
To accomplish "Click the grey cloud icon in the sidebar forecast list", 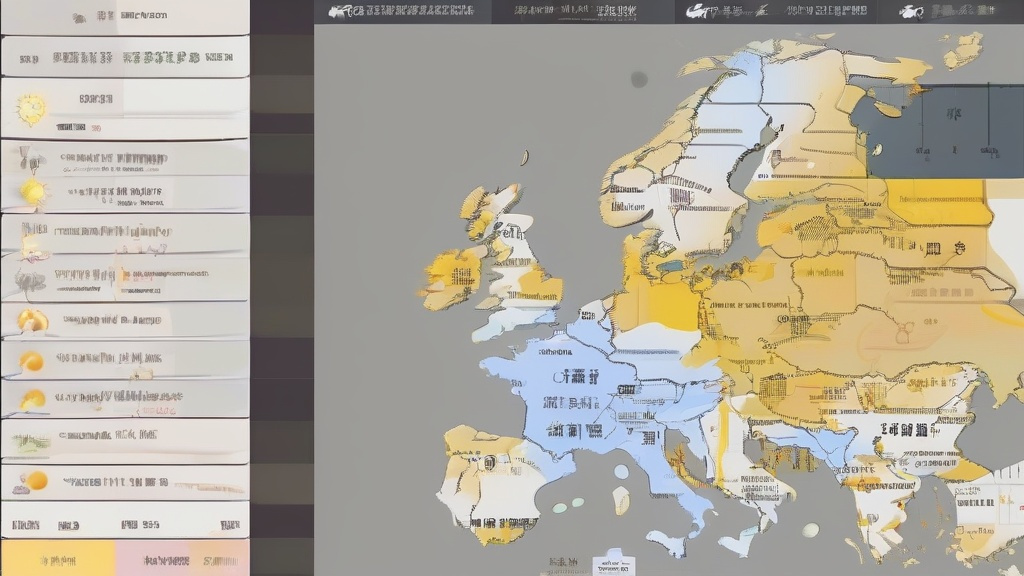I will tap(31, 281).
